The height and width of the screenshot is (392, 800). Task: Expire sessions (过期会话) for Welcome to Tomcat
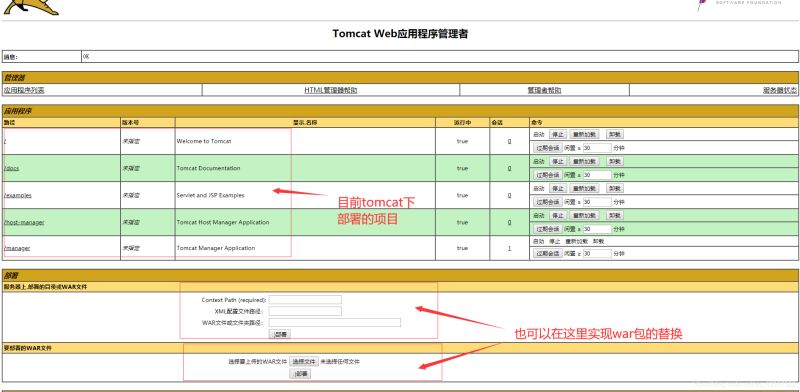[x=547, y=148]
